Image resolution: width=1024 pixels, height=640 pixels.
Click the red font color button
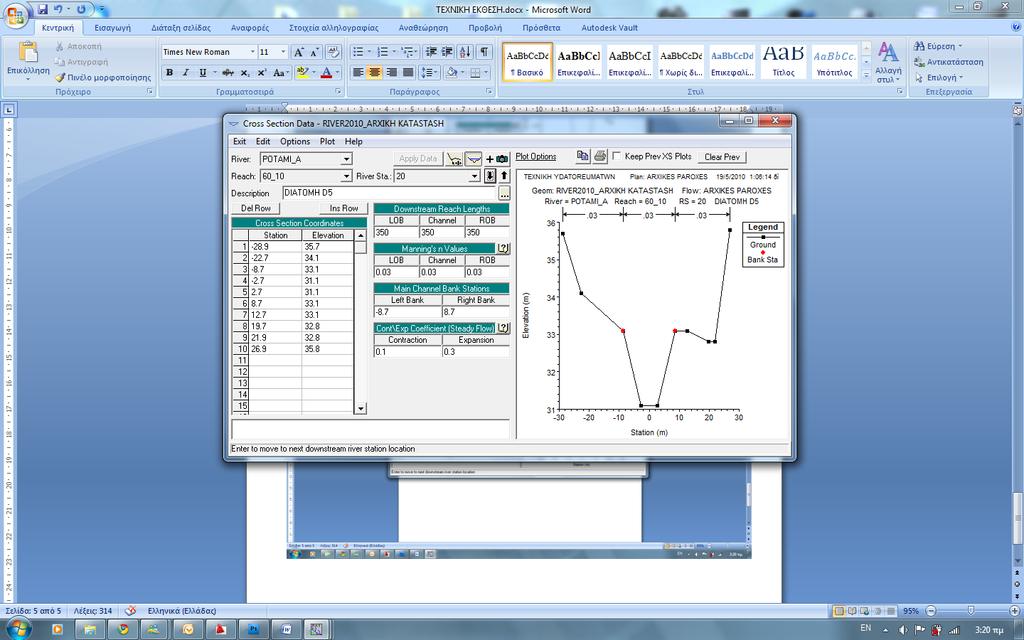coord(327,72)
